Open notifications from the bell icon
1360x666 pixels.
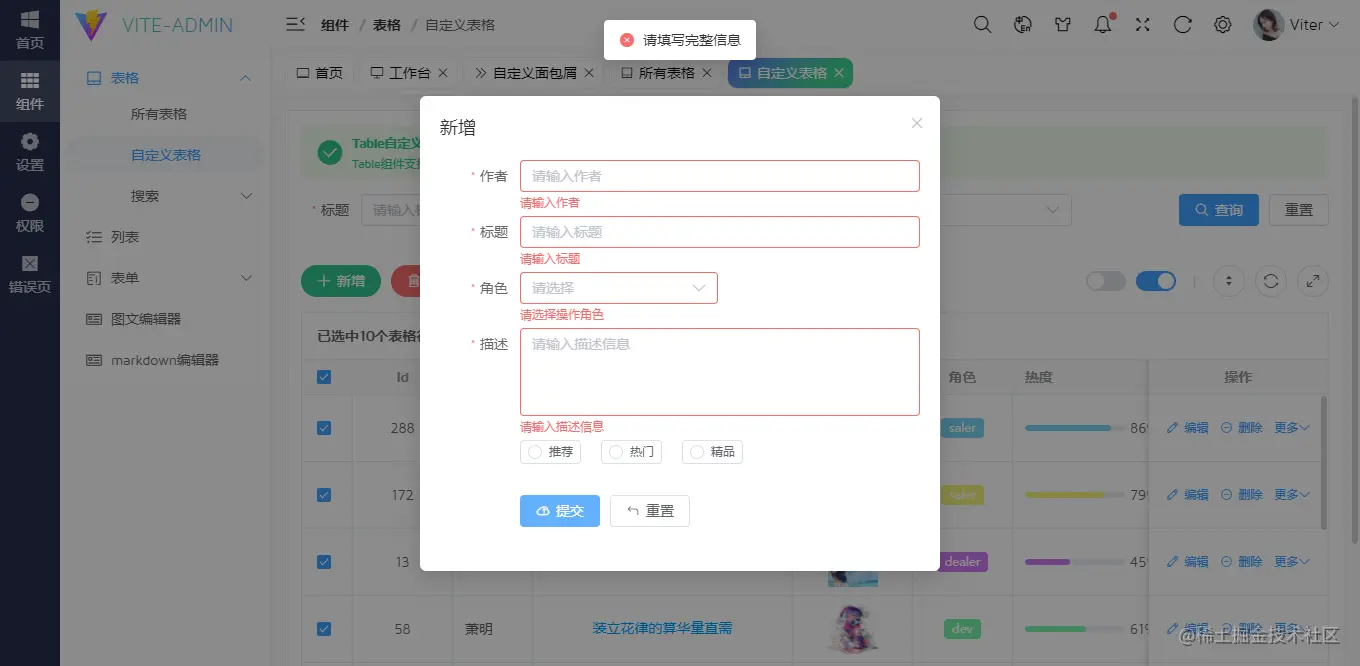click(x=1102, y=23)
